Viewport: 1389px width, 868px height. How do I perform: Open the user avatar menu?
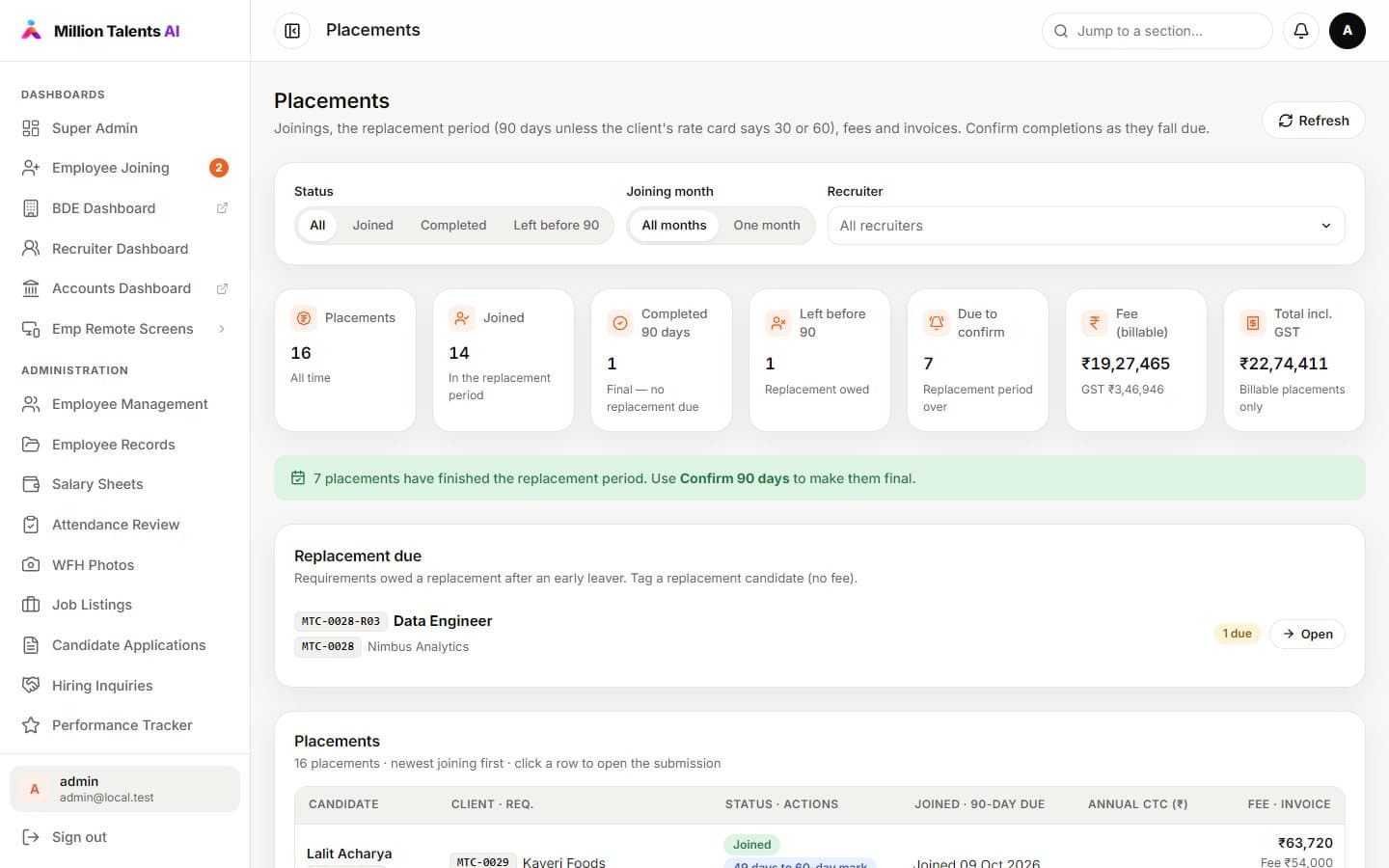(x=1347, y=31)
